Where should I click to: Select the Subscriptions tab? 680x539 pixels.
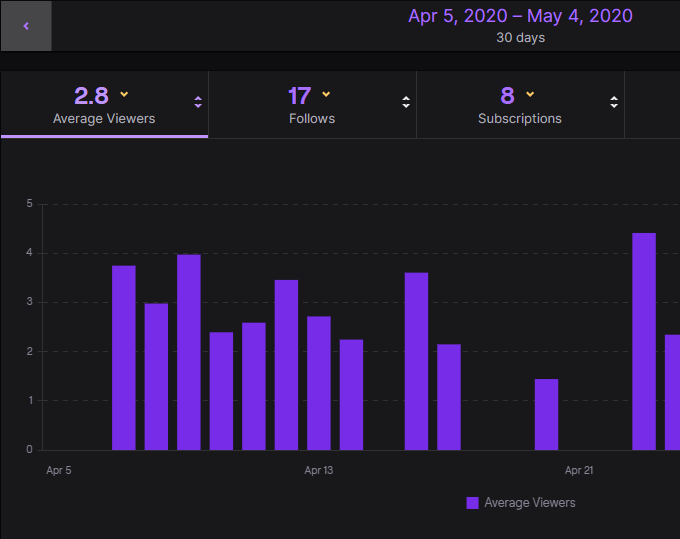[x=520, y=105]
